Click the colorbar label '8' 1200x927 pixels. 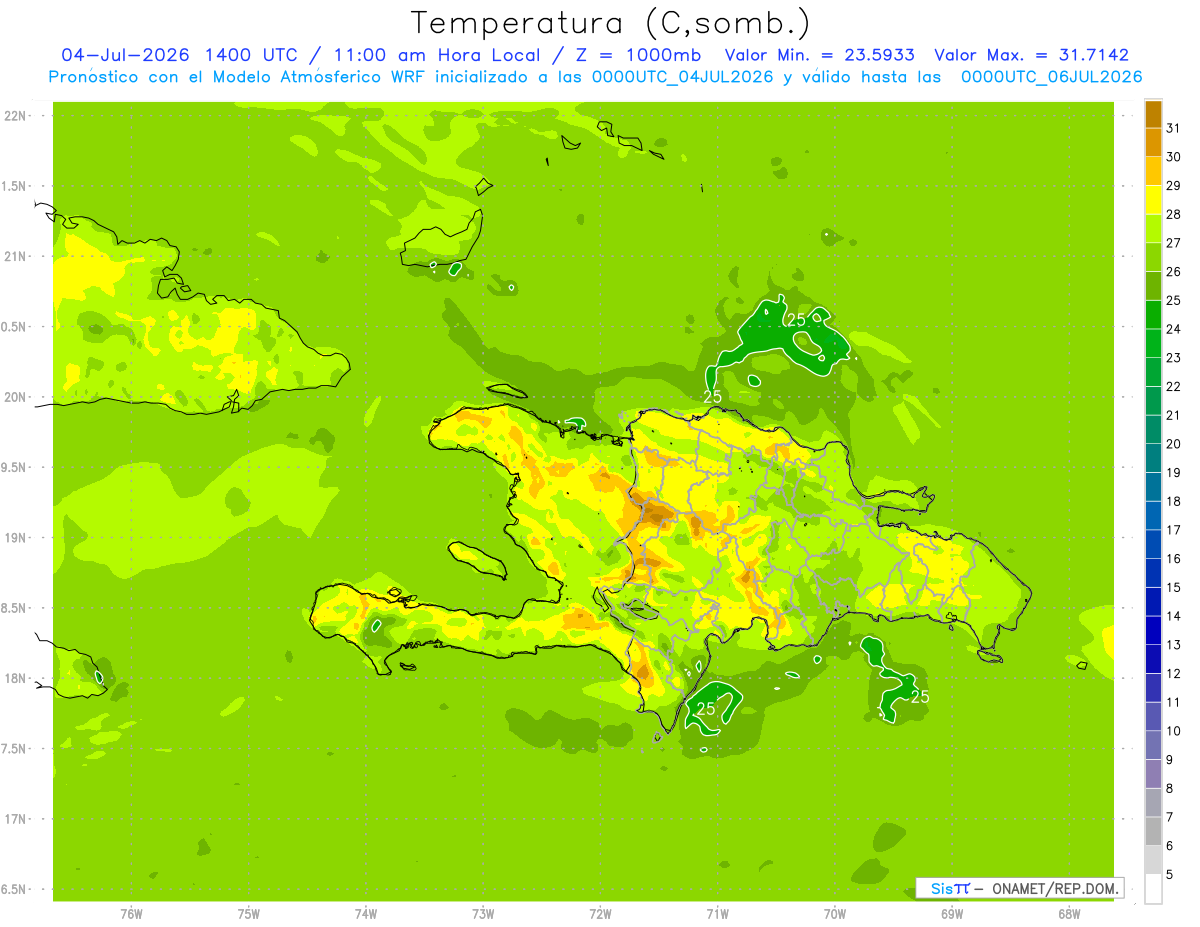coord(1170,788)
